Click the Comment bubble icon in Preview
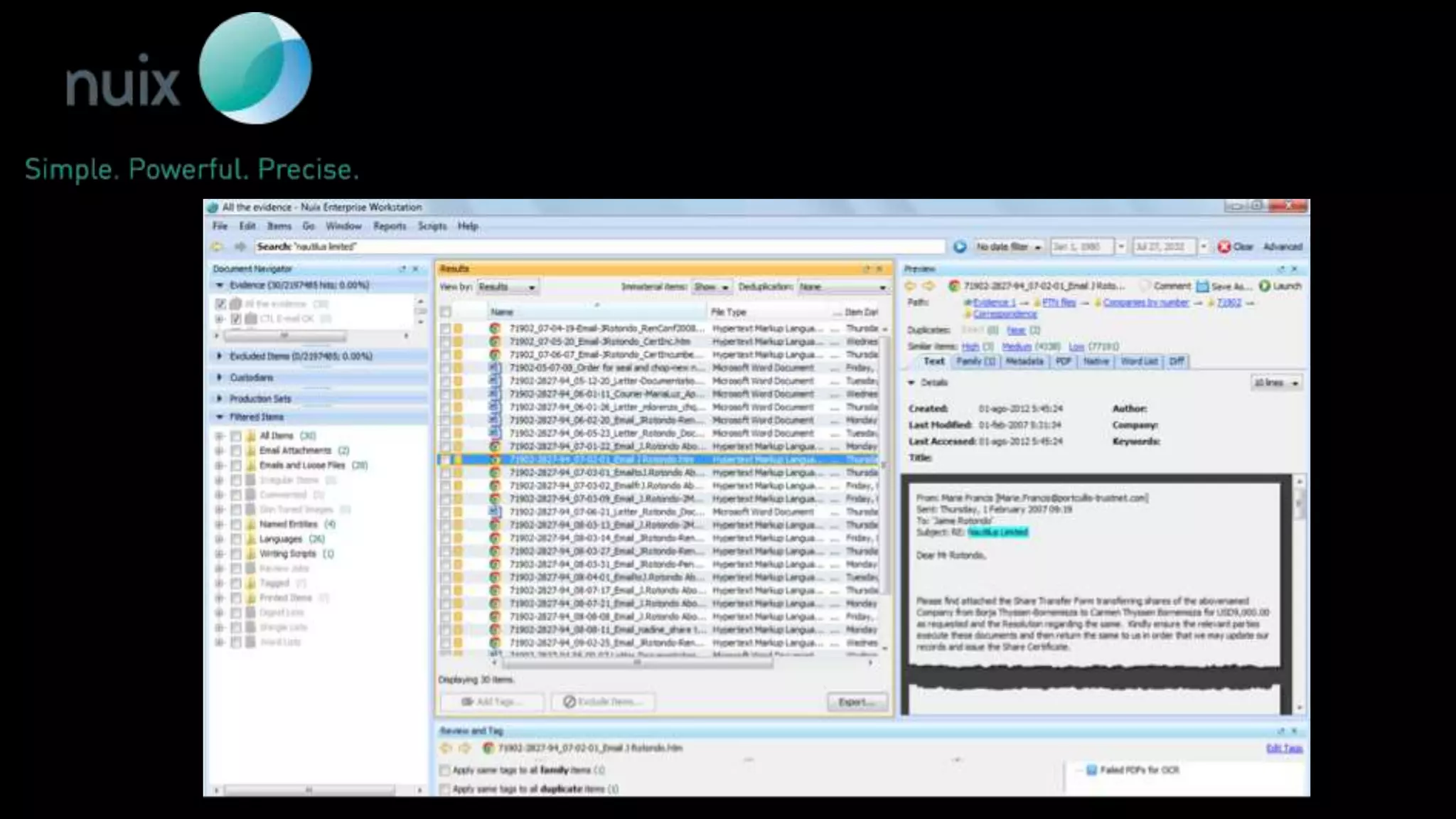 1145,286
